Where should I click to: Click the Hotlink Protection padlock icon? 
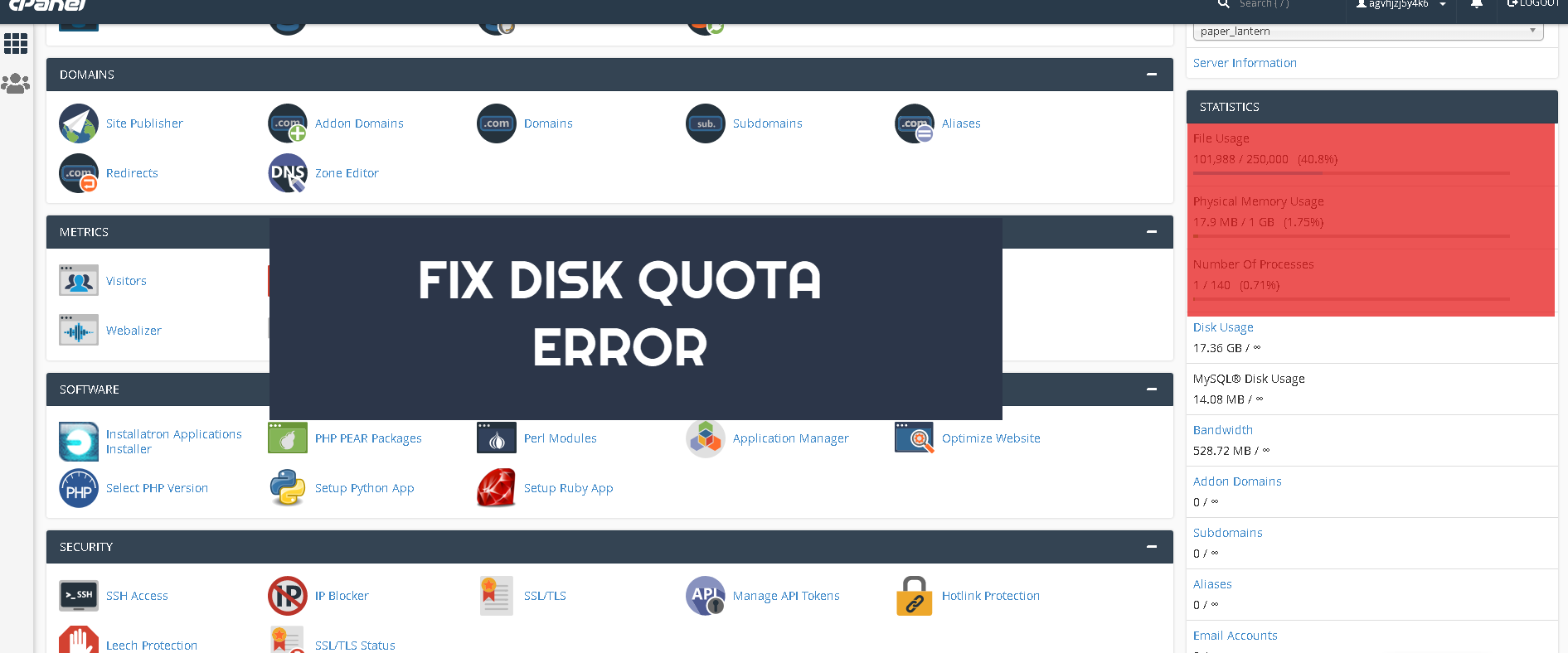[915, 596]
